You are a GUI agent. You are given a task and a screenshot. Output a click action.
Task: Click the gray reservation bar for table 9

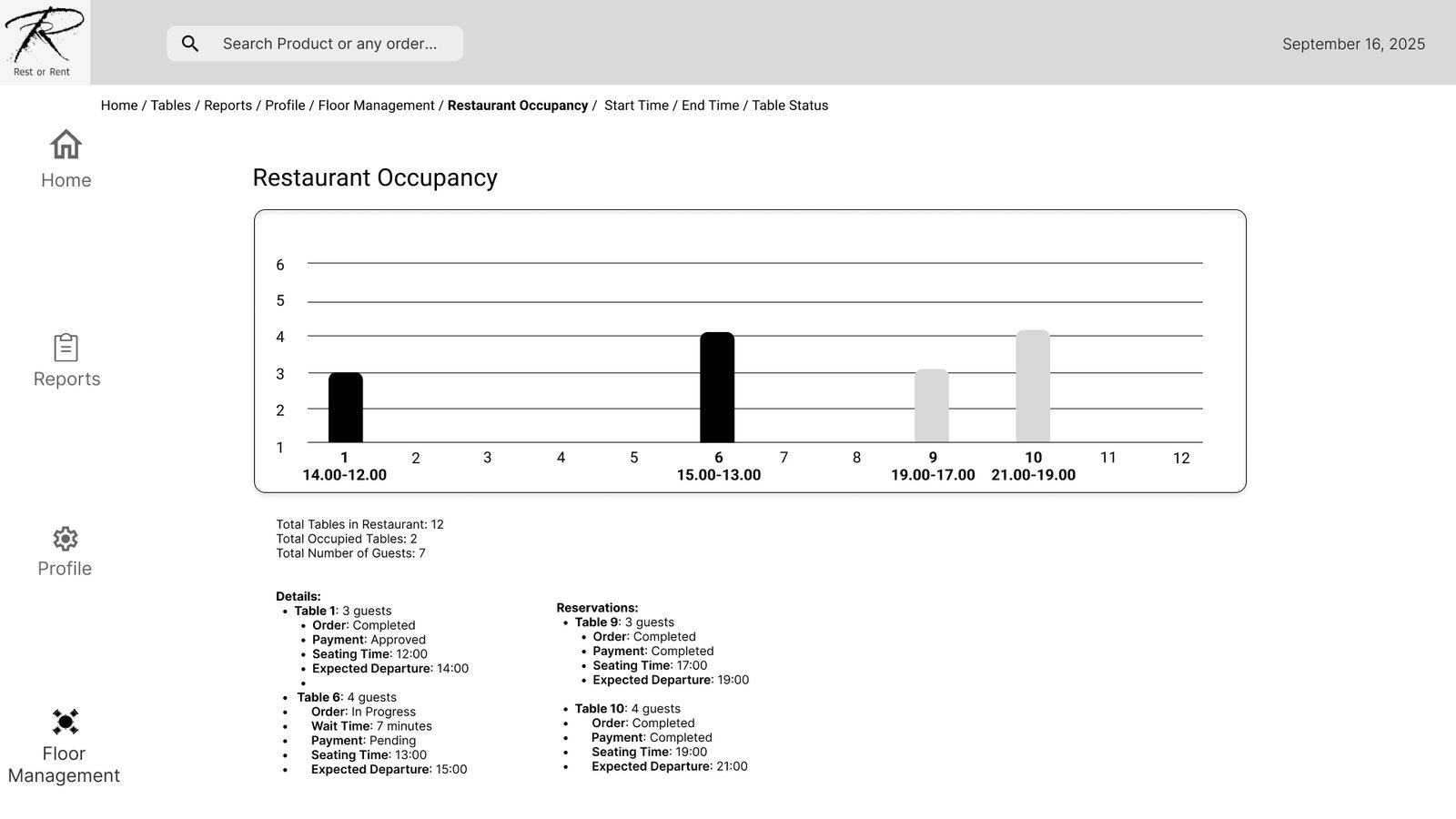pos(932,406)
